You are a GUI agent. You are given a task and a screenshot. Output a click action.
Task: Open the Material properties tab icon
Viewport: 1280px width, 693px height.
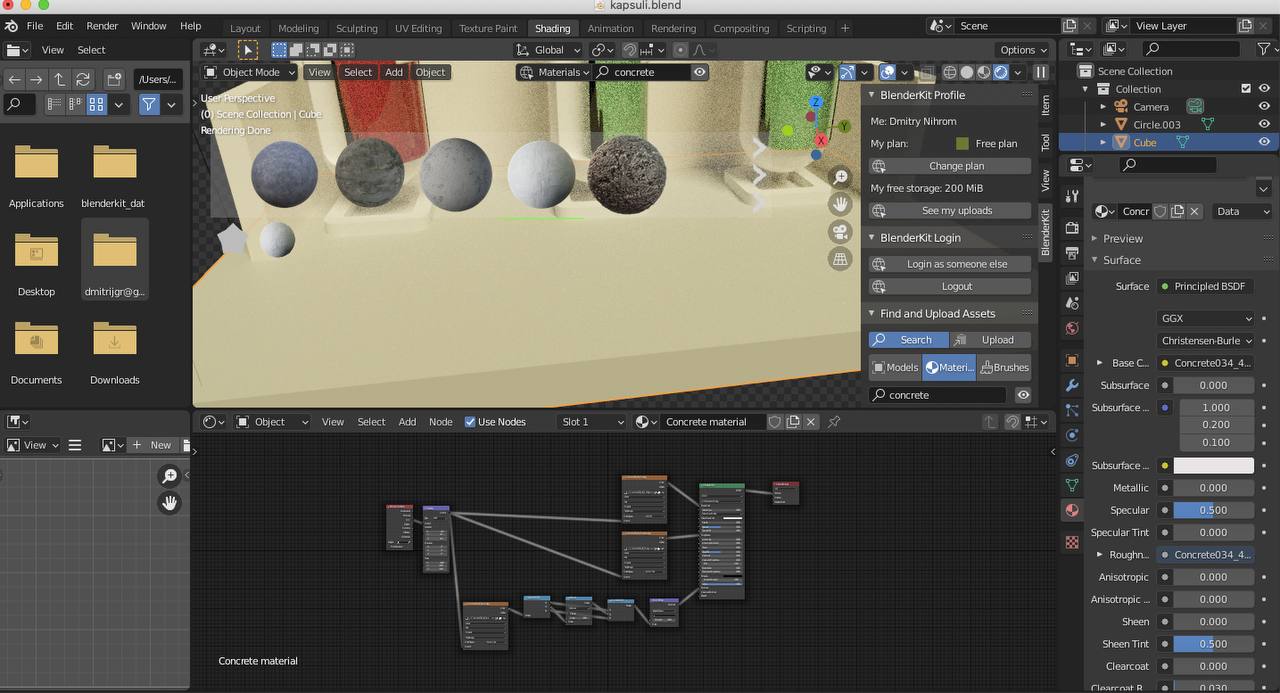(1072, 510)
